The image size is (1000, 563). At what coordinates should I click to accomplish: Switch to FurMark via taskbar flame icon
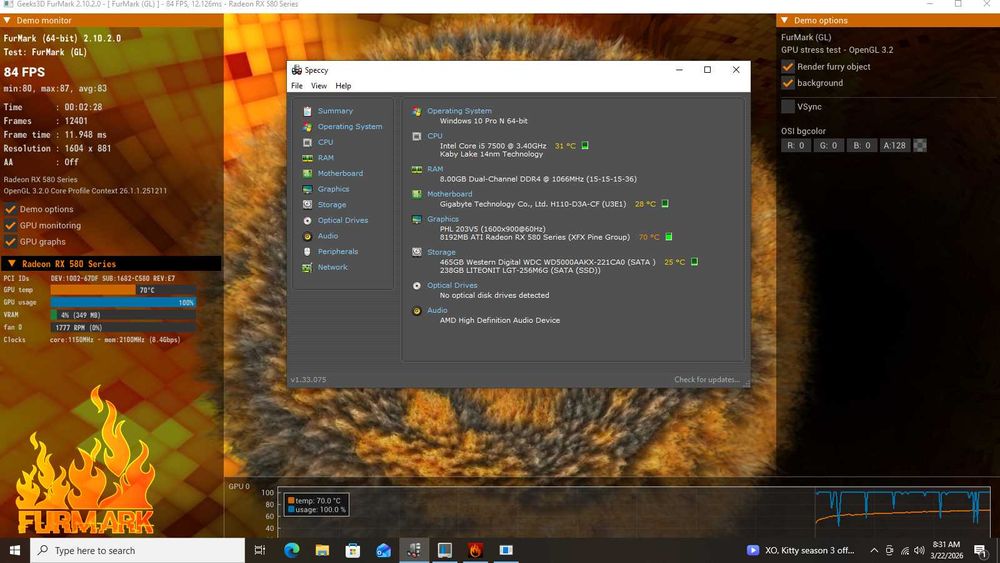[x=475, y=550]
